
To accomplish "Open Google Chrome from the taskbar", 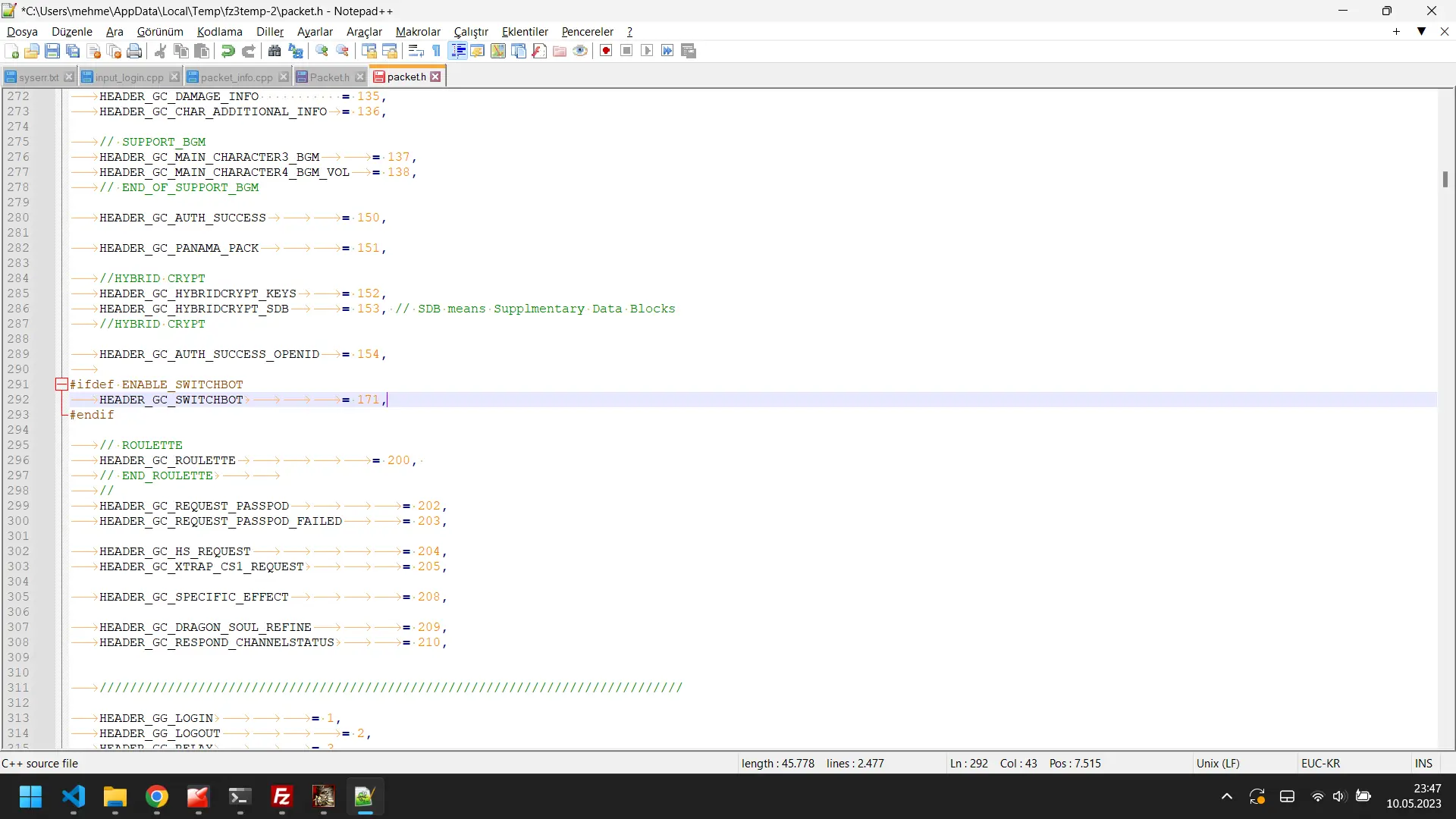I will 157,797.
